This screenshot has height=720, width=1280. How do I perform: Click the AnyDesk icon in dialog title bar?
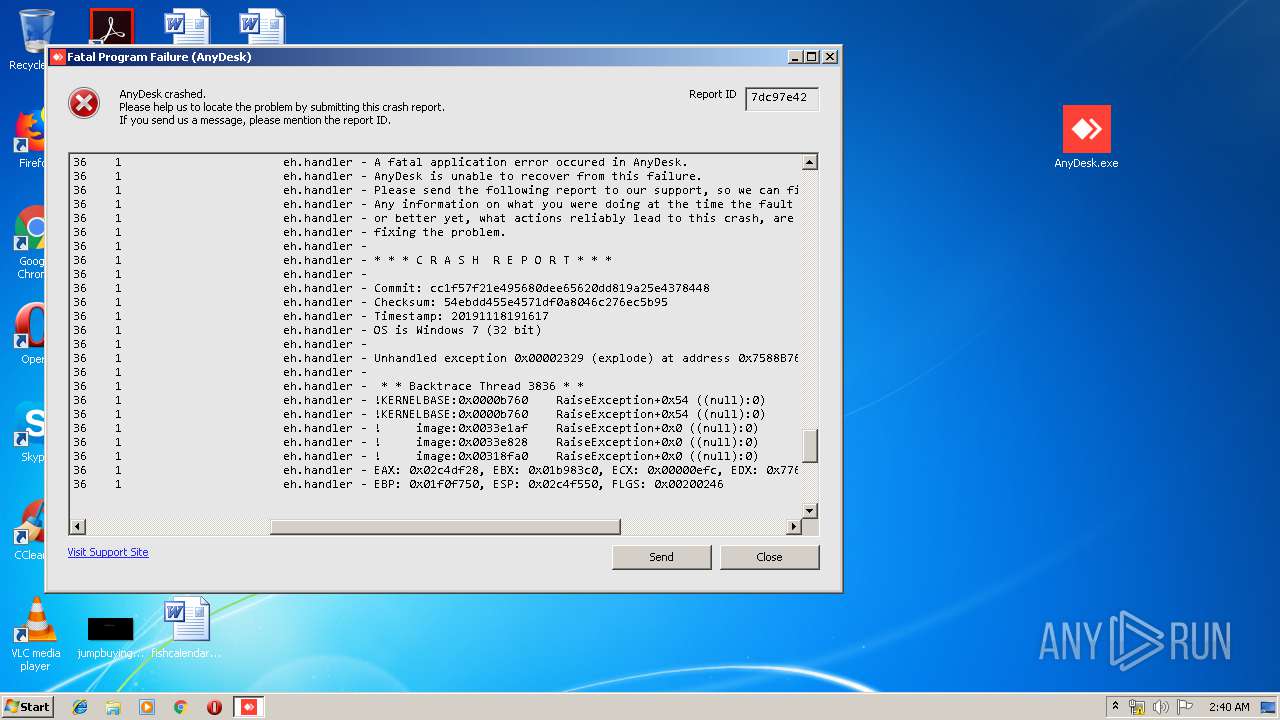(57, 57)
